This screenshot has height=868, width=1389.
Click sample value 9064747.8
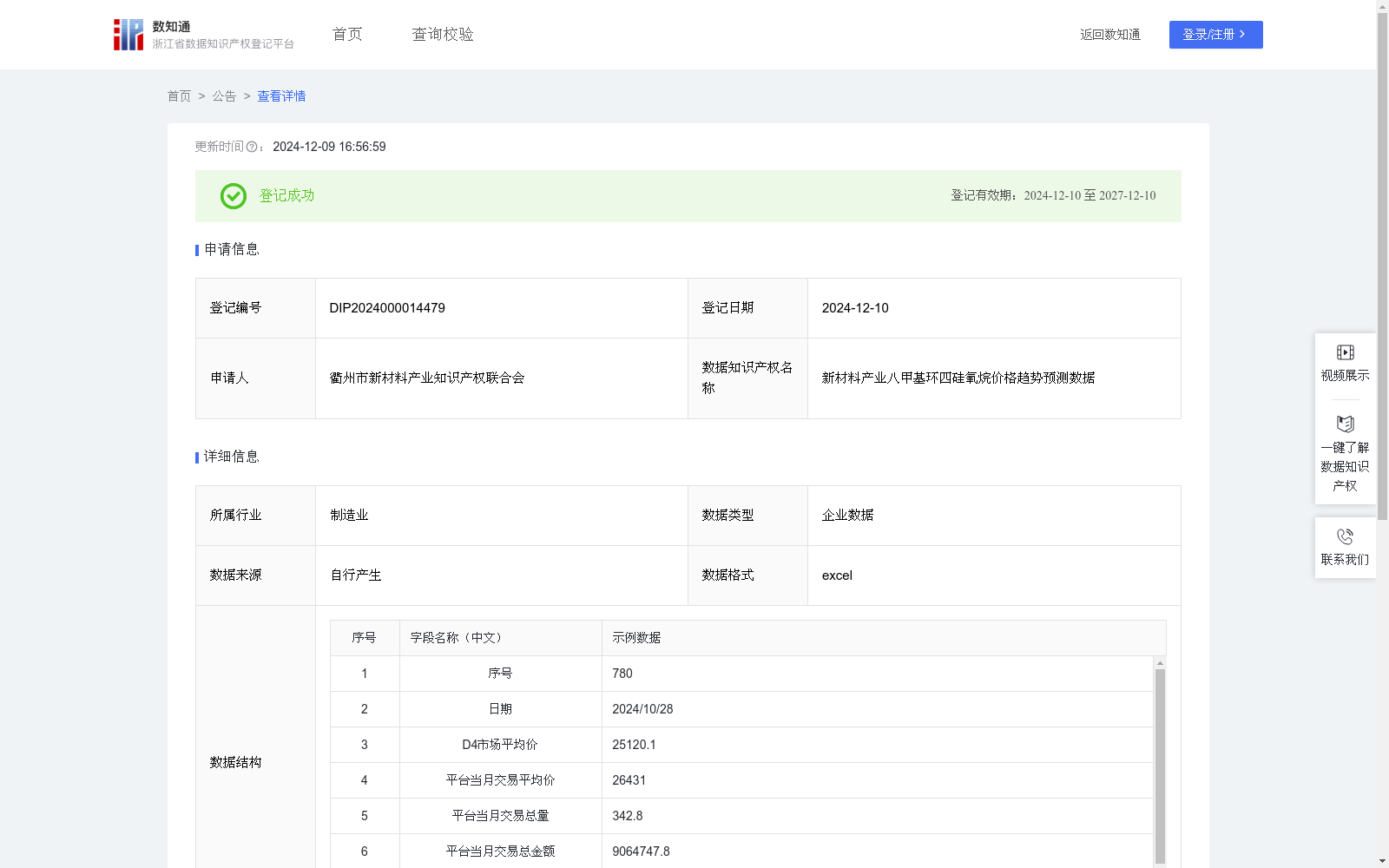[641, 852]
